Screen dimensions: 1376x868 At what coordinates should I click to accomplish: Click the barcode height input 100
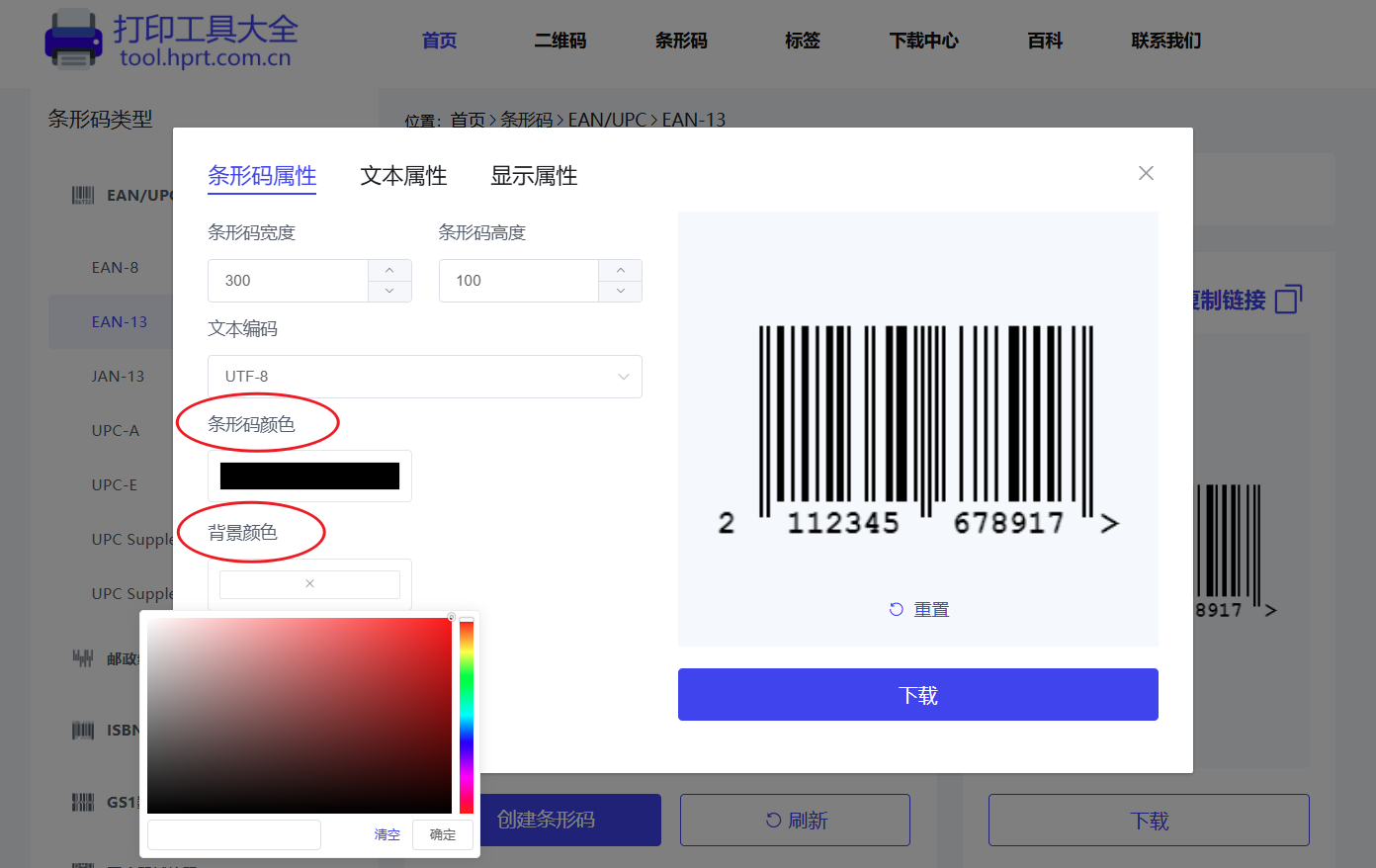(519, 281)
